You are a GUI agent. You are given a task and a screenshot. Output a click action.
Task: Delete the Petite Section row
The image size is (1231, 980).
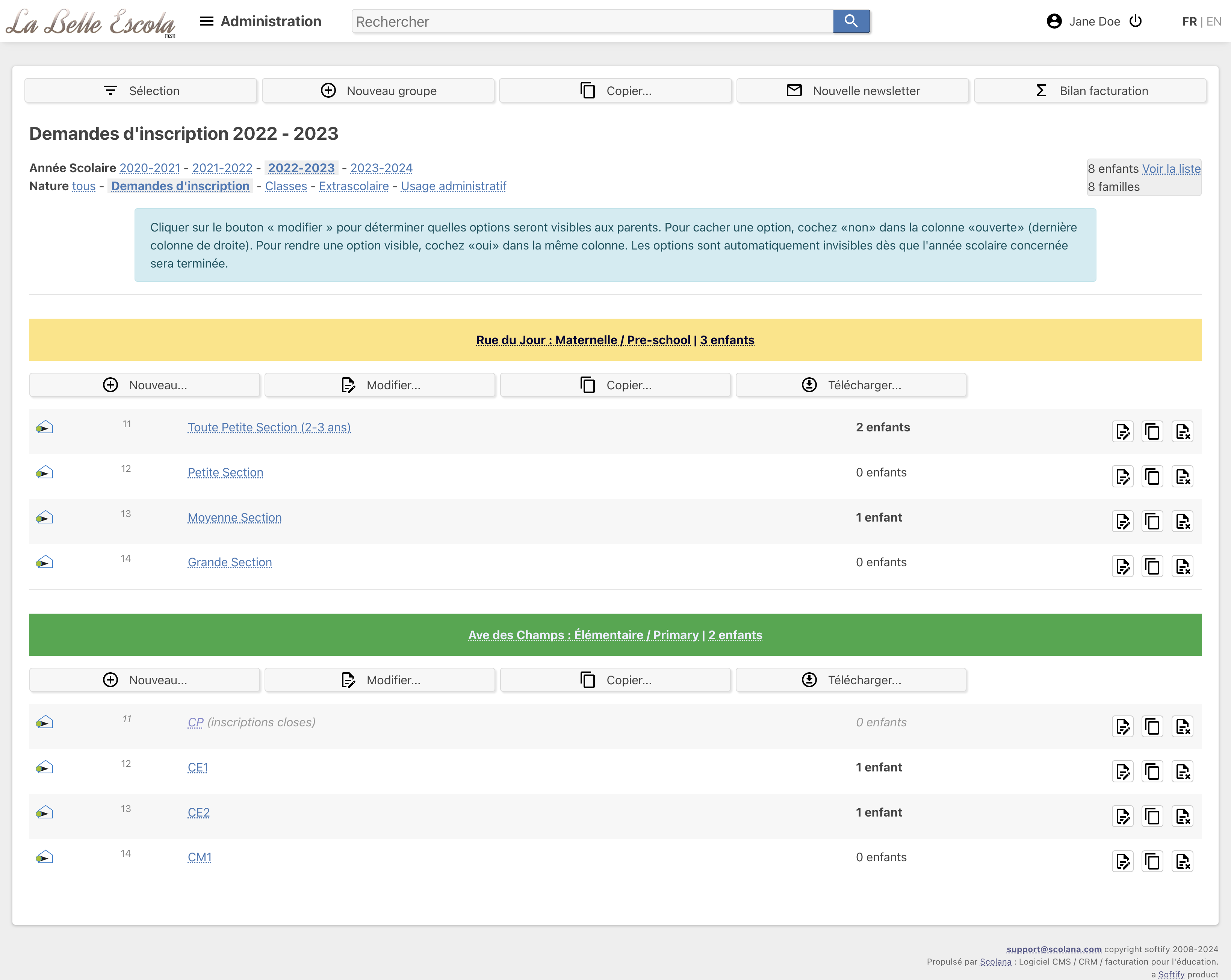1183,476
